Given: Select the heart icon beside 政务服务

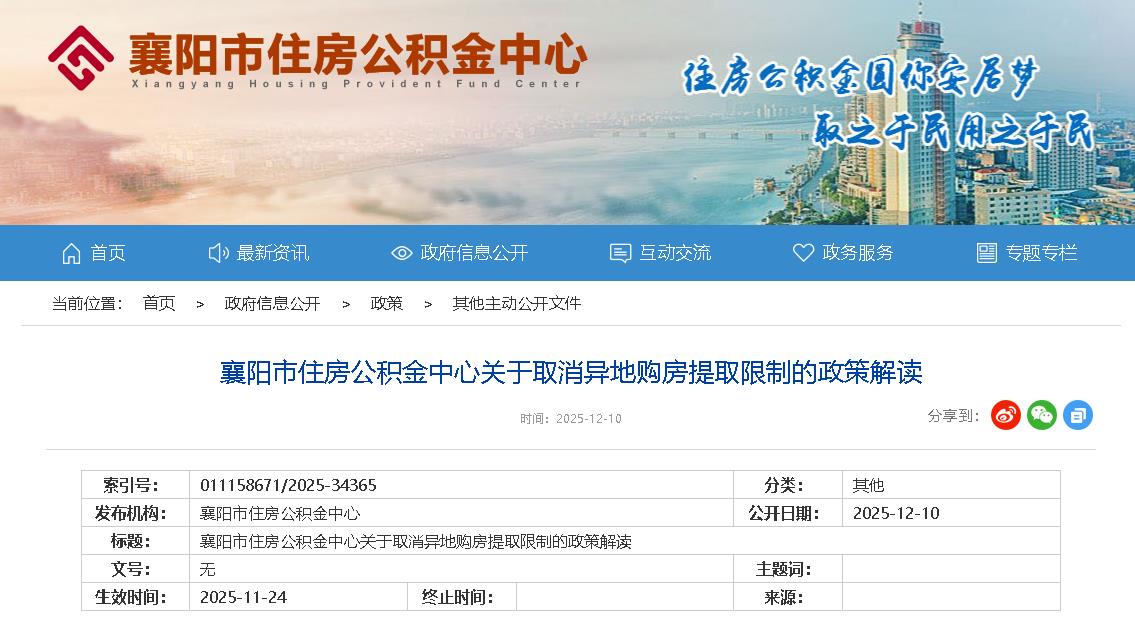Looking at the screenshot, I should point(801,253).
